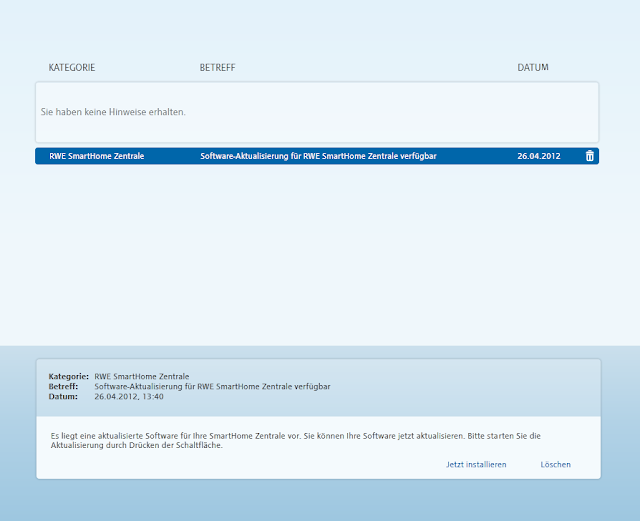Click the 'Löschen' link in the message details
Viewport: 640px width, 521px height.
click(x=556, y=465)
